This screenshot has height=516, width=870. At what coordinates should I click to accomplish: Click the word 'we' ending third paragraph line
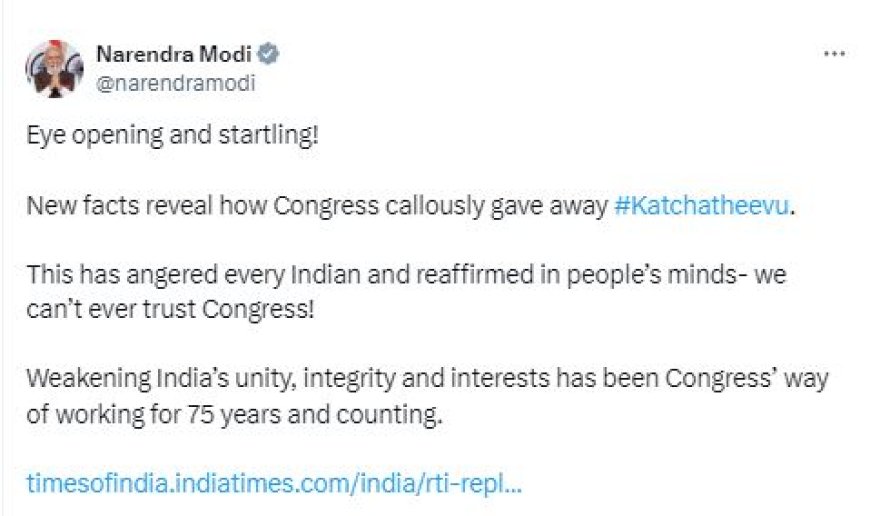coord(770,275)
